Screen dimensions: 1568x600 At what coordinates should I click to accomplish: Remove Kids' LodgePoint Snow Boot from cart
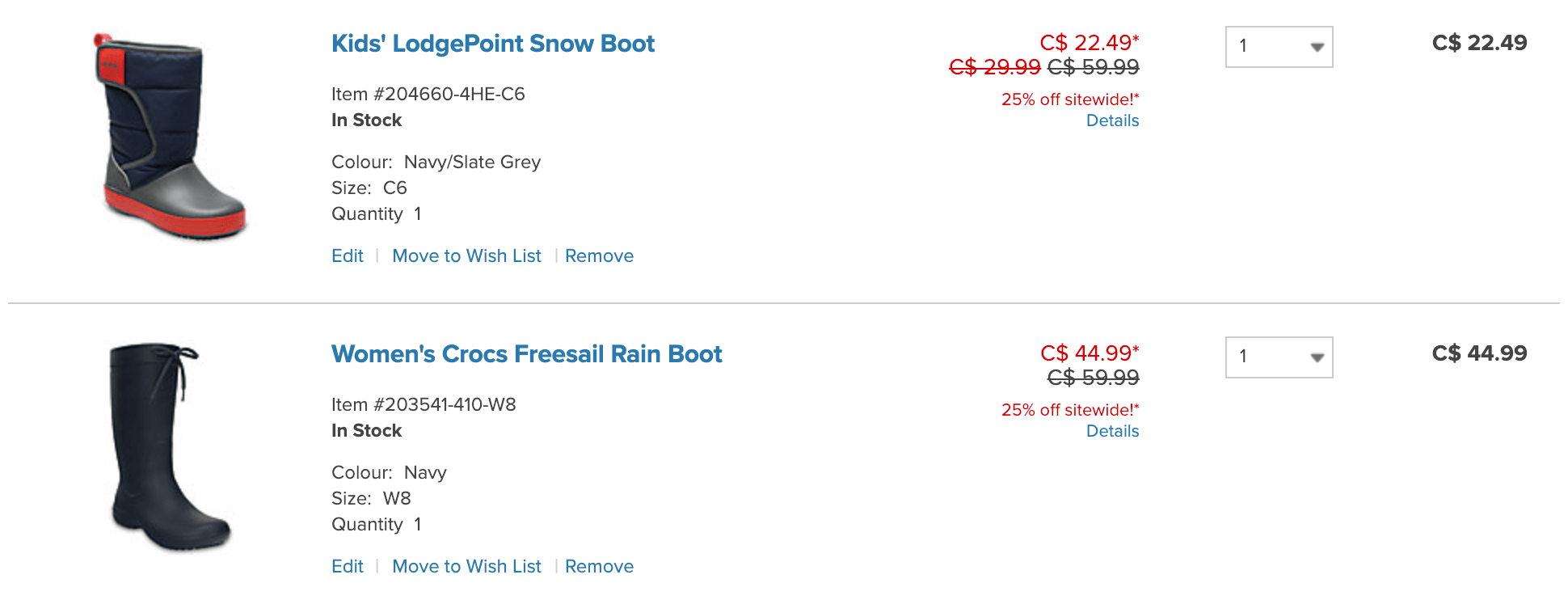tap(599, 256)
